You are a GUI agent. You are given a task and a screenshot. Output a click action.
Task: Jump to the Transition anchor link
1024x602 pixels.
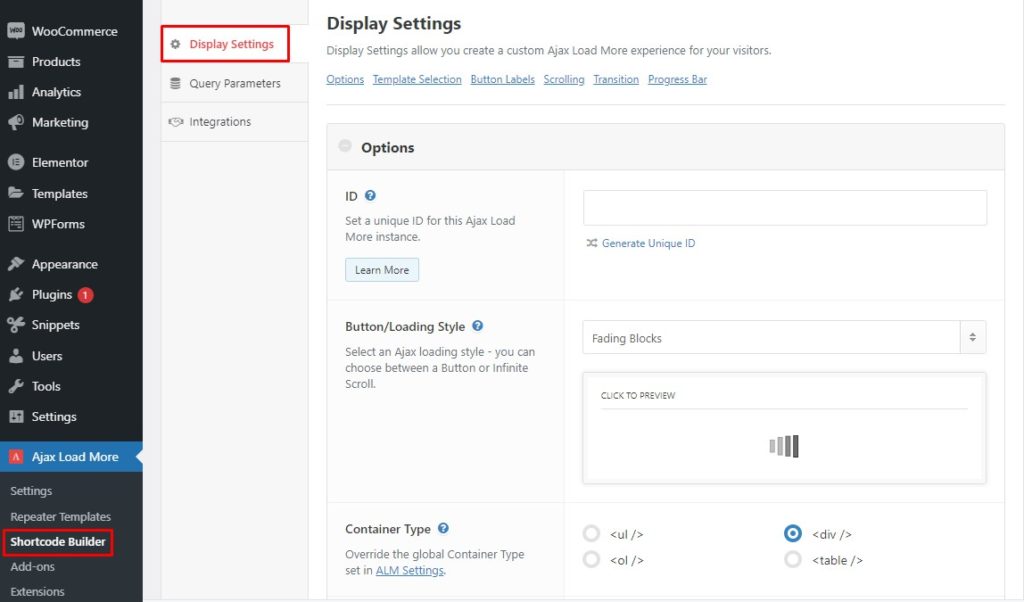click(616, 79)
